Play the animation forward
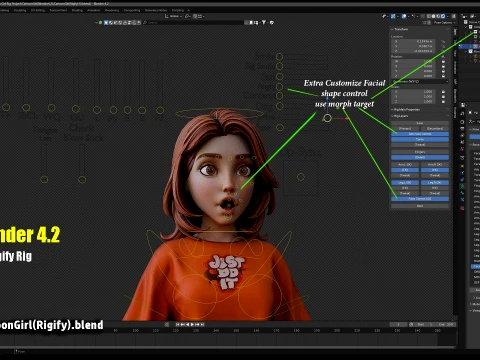480x360 pixels. pos(192,324)
